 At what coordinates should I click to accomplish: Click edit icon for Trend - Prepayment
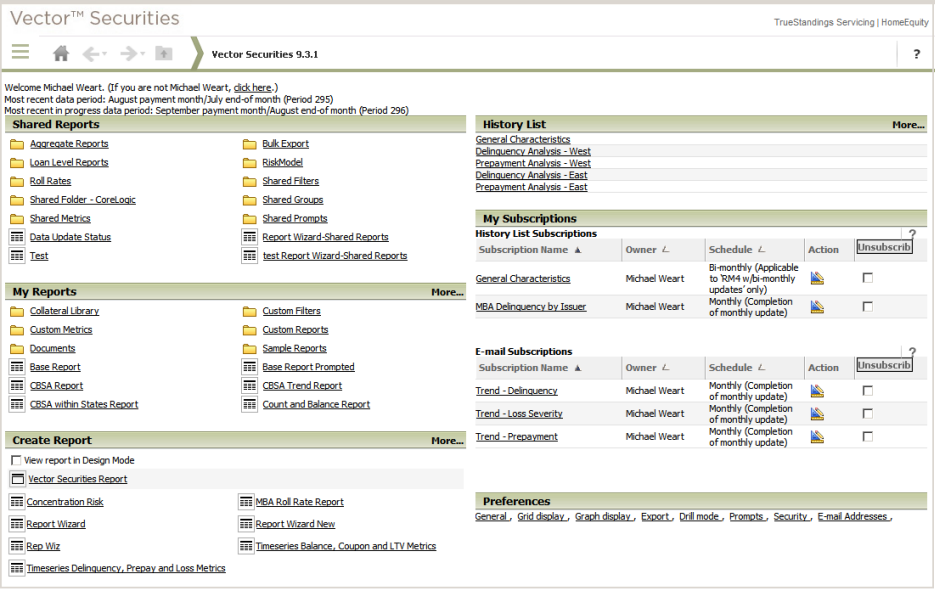(x=817, y=436)
